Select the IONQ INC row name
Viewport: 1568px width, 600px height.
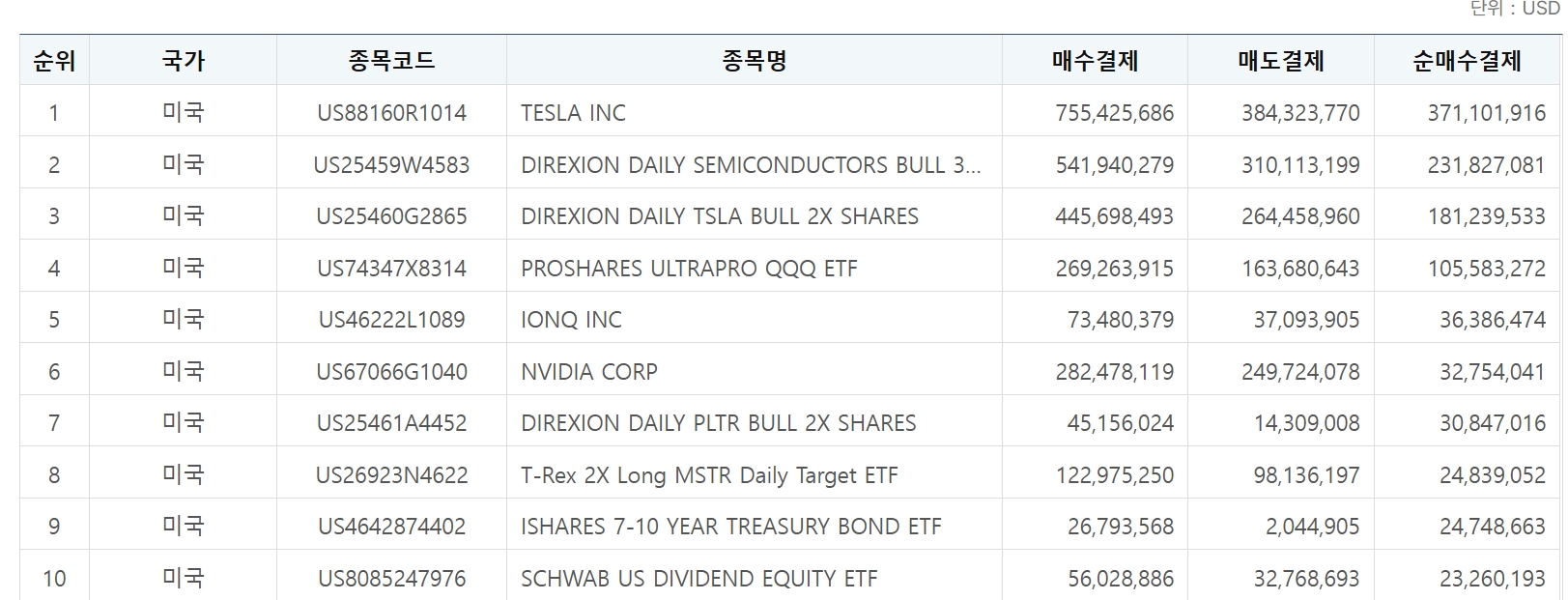pyautogui.click(x=571, y=320)
